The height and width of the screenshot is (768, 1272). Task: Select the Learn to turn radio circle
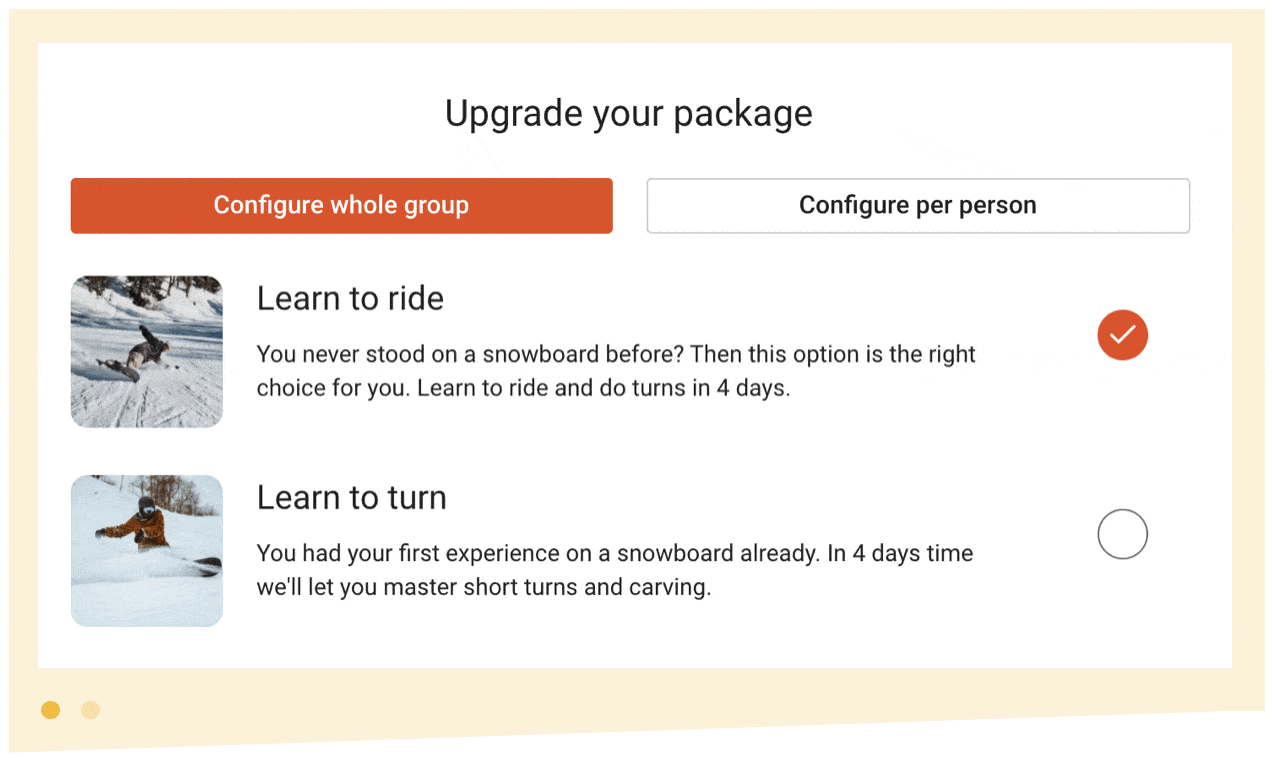[x=1122, y=534]
